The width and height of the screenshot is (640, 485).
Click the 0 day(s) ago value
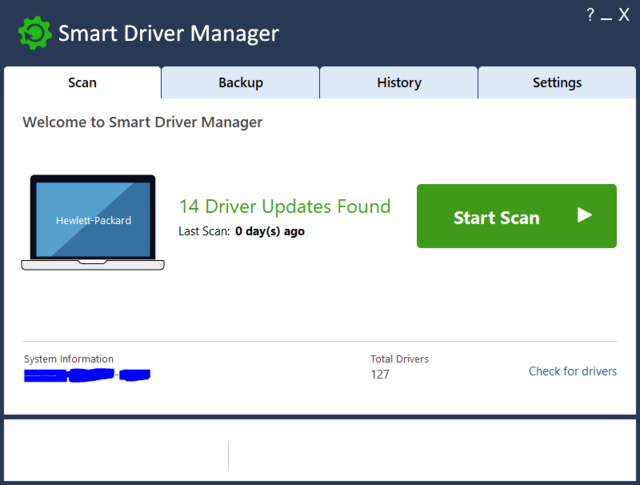click(270, 231)
